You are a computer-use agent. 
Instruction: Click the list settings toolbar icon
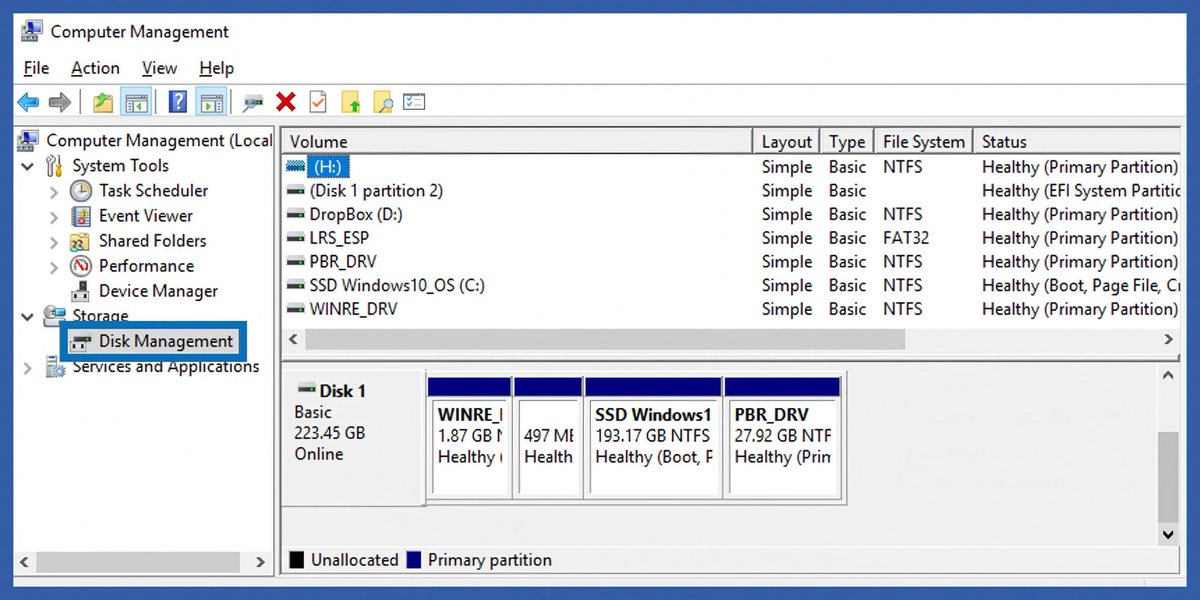point(415,101)
